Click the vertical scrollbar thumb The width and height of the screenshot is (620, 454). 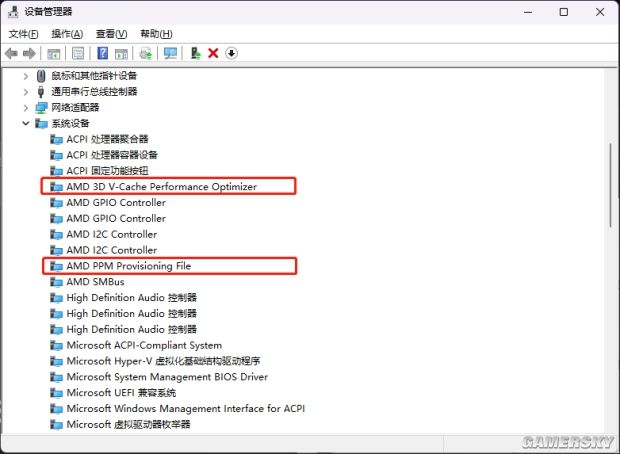[x=611, y=185]
